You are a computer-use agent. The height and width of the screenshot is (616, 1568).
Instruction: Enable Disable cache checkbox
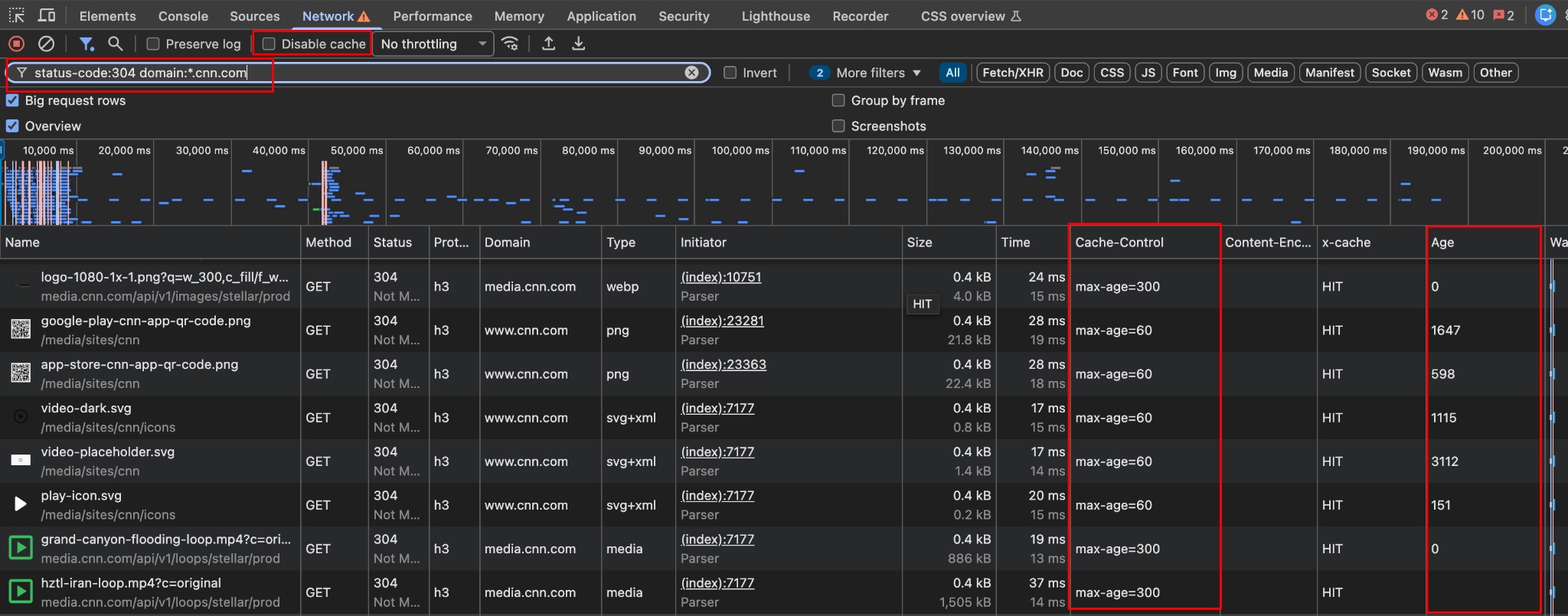click(x=269, y=44)
